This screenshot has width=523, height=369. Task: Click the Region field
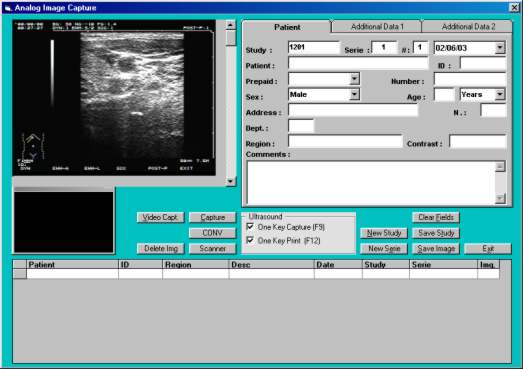pyautogui.click(x=345, y=141)
